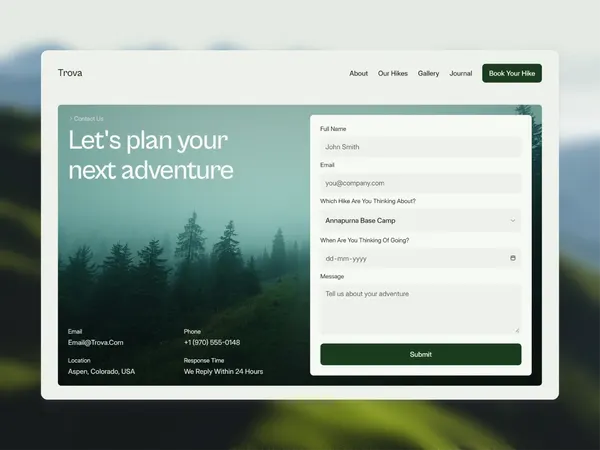Click the Response Time label
600x450 pixels.
pos(204,360)
